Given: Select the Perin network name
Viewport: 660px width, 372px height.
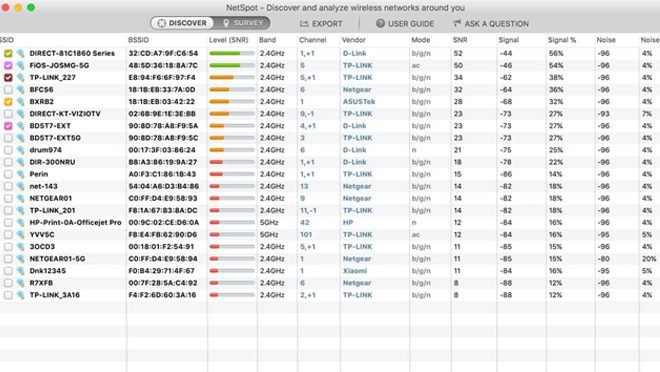Looking at the screenshot, I should pos(39,174).
